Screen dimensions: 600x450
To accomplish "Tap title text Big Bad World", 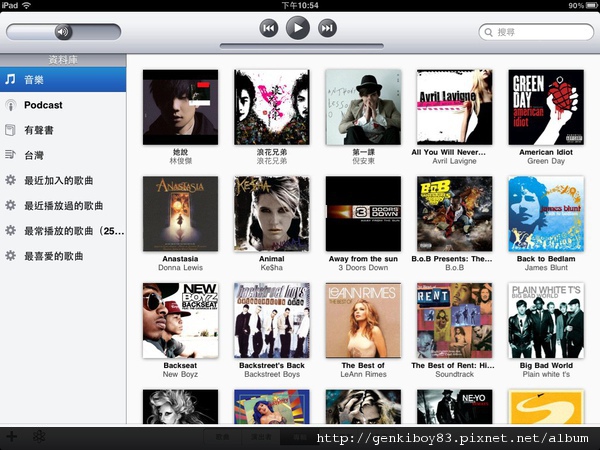I will pos(546,365).
